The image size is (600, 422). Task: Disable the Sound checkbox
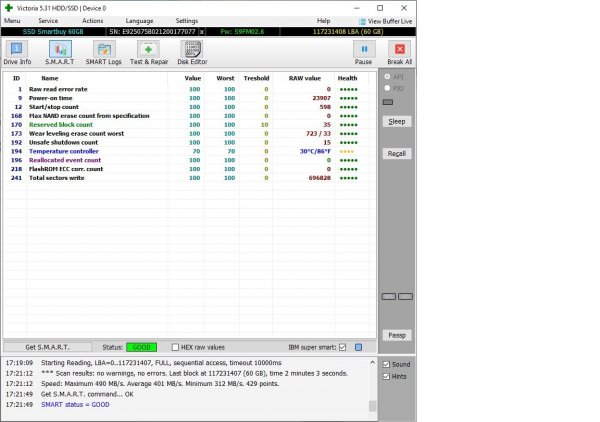point(387,364)
